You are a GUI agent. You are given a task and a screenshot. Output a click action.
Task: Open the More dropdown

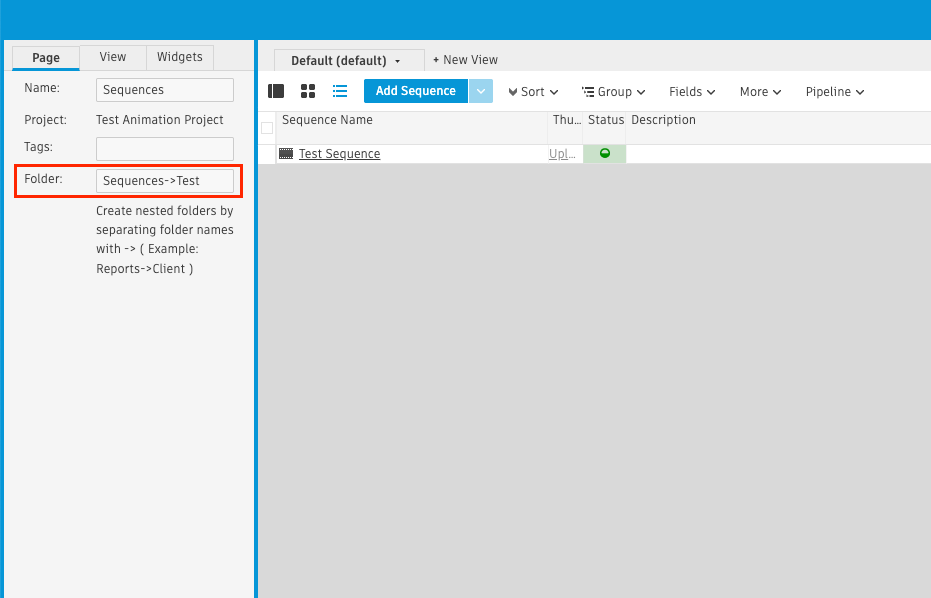(x=760, y=91)
